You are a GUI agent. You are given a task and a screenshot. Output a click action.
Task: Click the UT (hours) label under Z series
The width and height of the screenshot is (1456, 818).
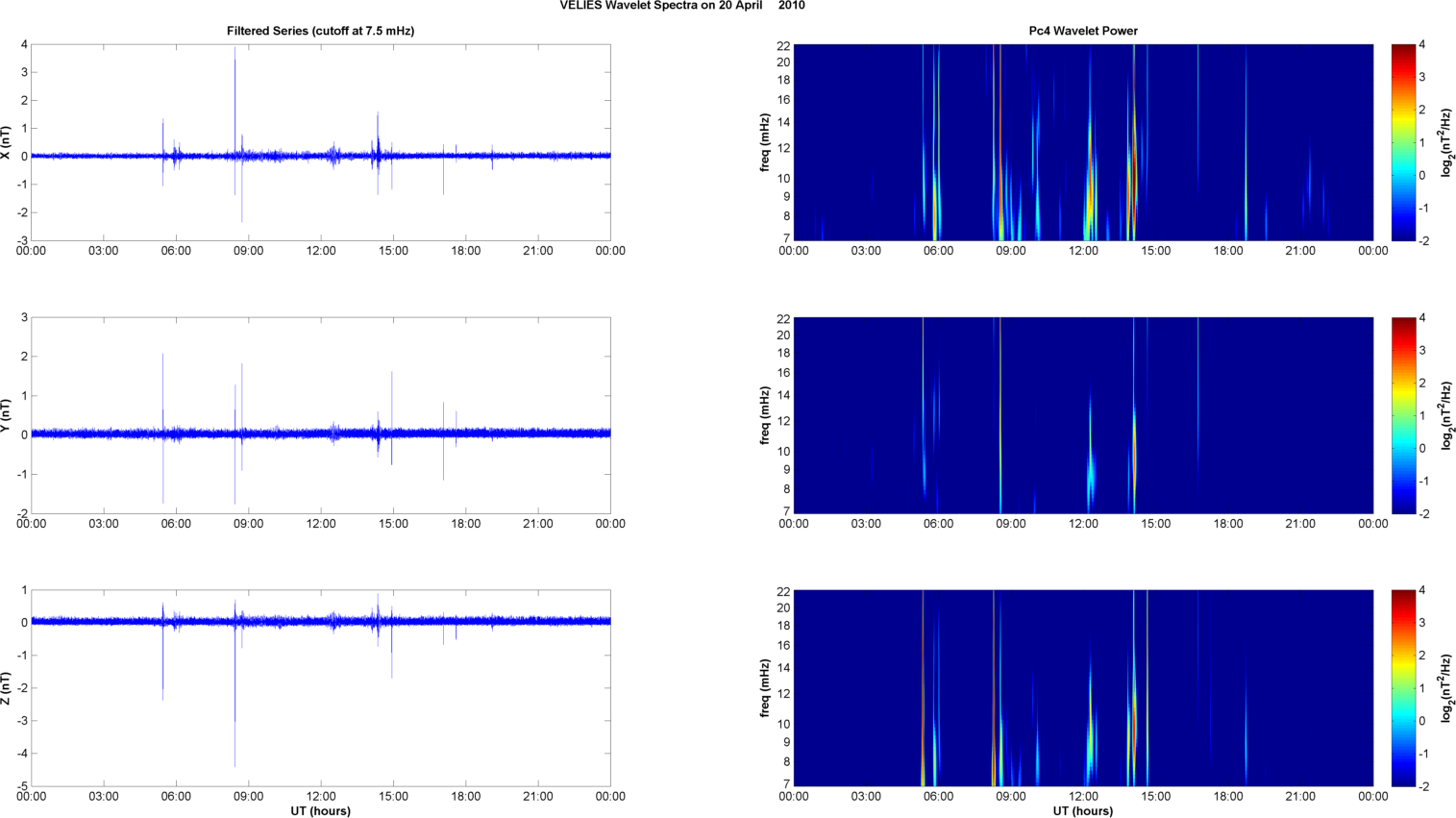click(320, 811)
